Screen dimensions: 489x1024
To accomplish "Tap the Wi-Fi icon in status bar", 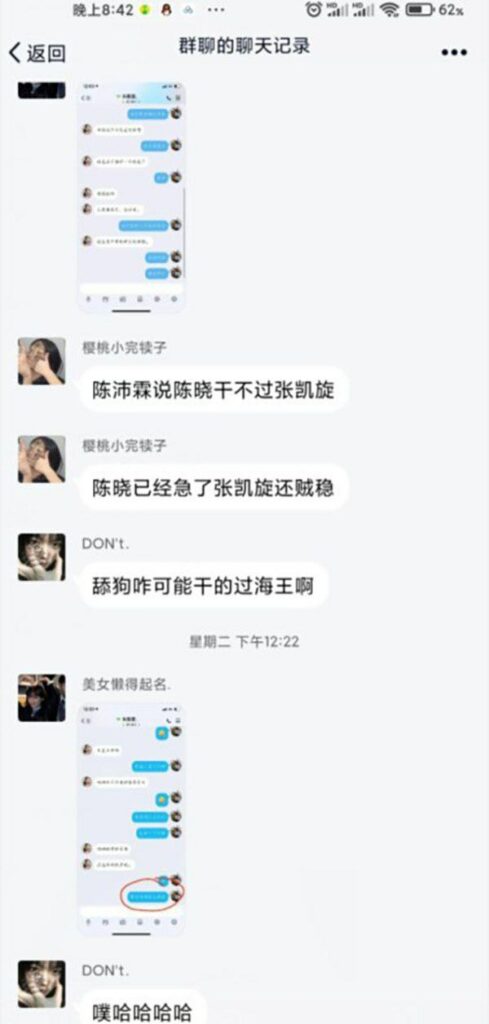I will click(390, 10).
